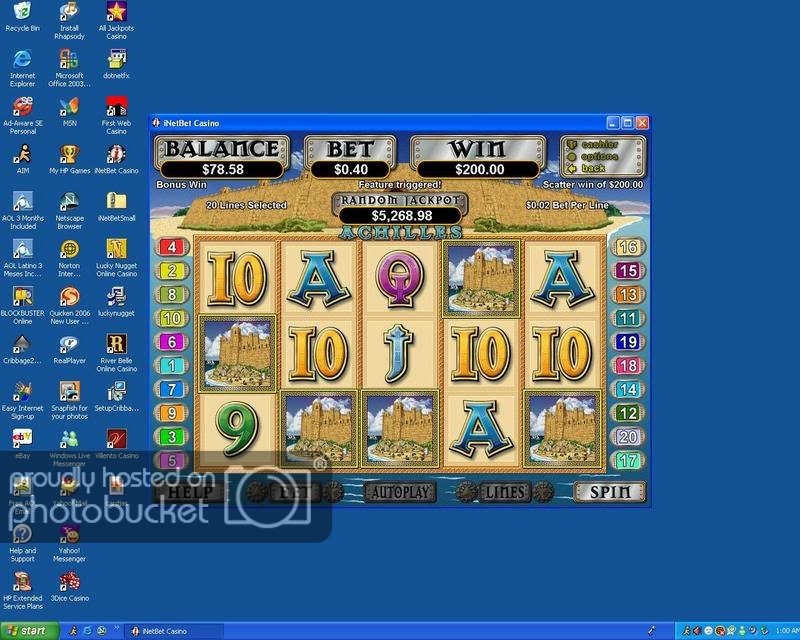
Task: Select iNetBet Casino taskbar button
Action: [x=174, y=631]
